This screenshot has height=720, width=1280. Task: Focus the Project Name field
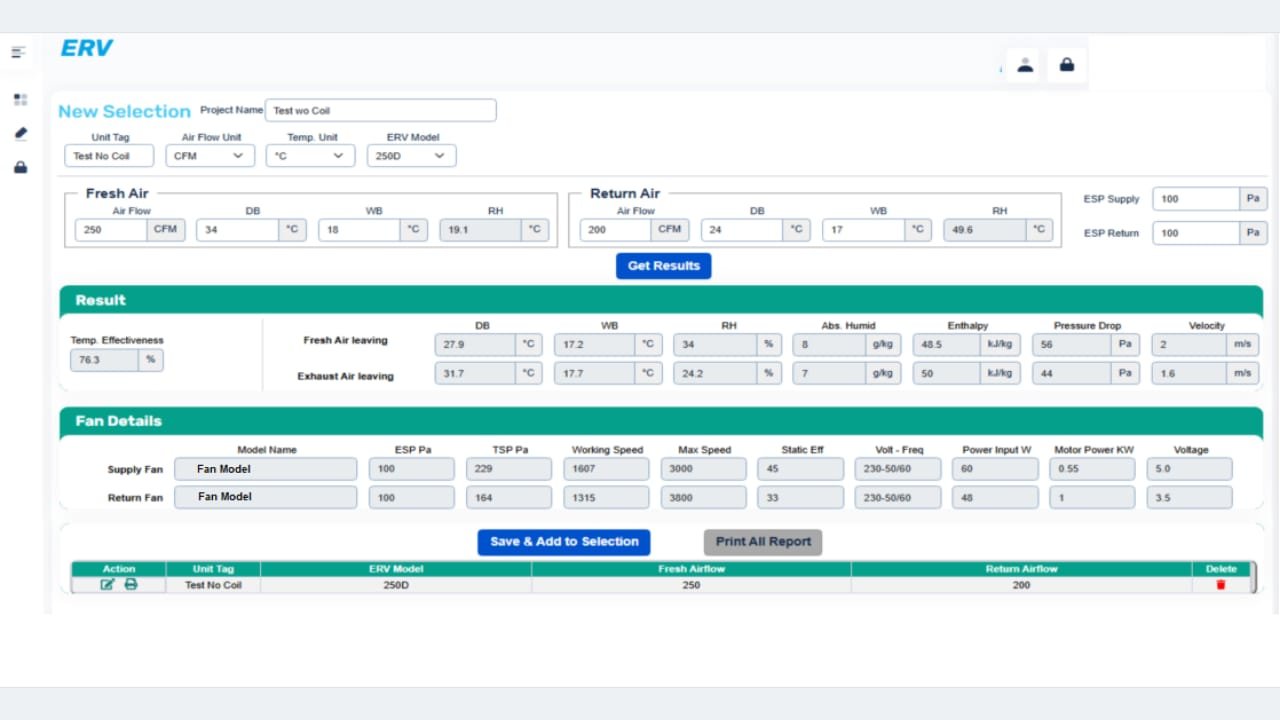point(381,110)
